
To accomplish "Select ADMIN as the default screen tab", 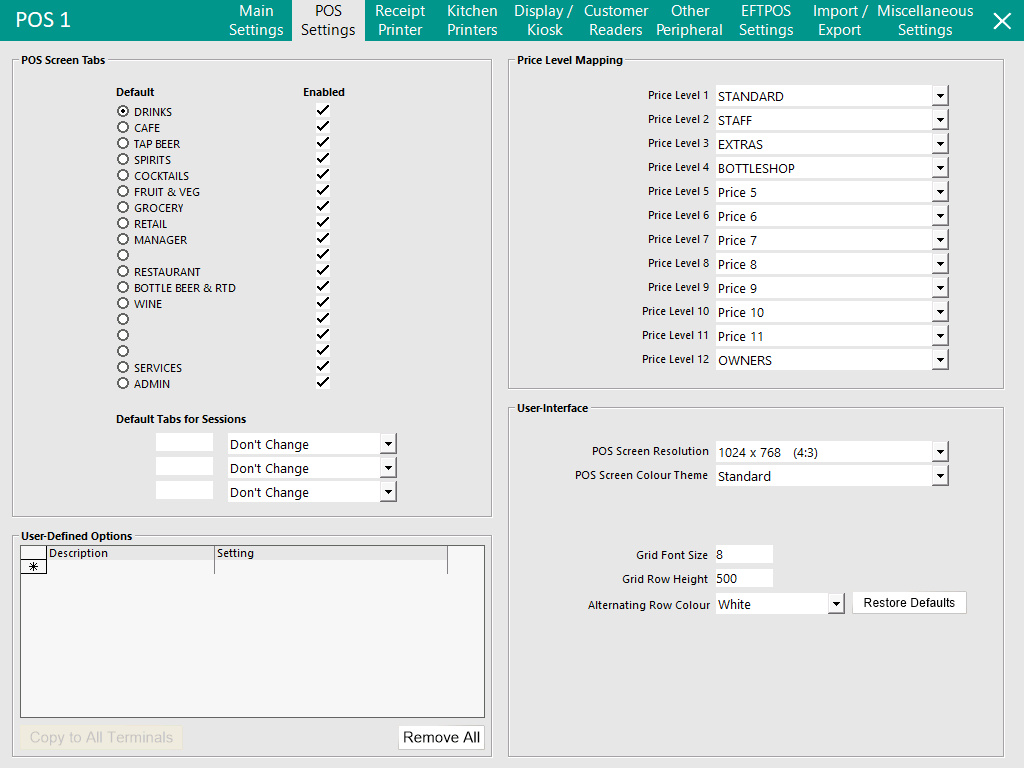I will click(x=121, y=383).
